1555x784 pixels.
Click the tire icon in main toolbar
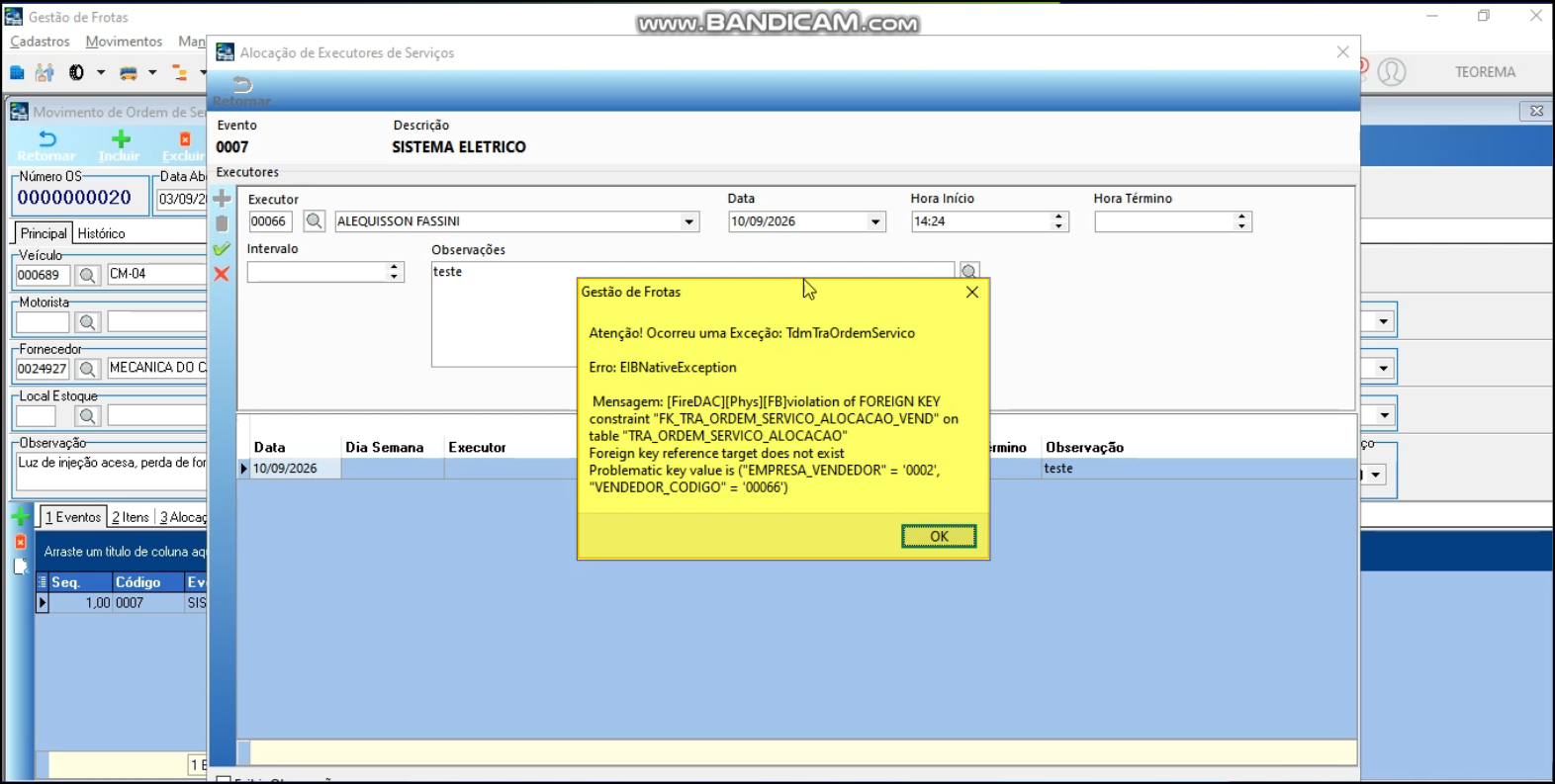[76, 72]
